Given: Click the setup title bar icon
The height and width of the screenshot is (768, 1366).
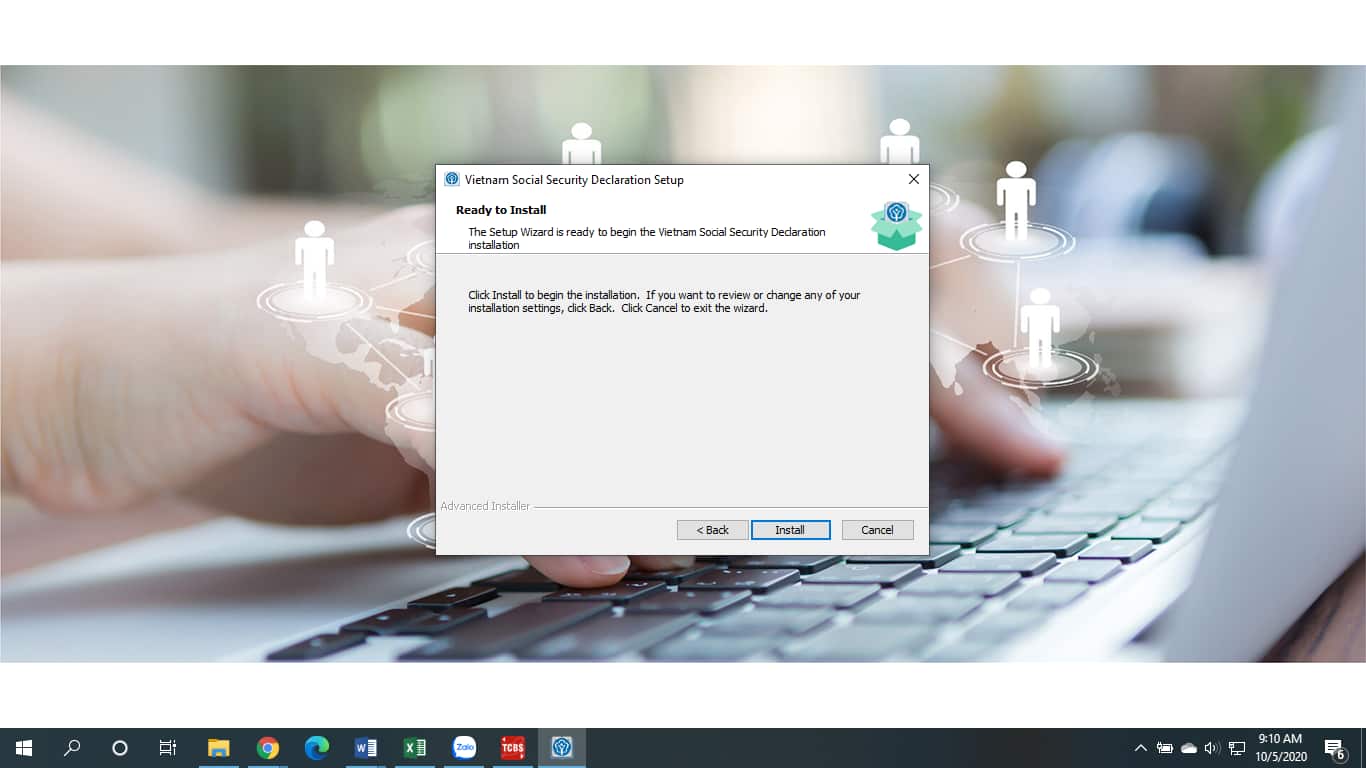Looking at the screenshot, I should click(x=452, y=180).
